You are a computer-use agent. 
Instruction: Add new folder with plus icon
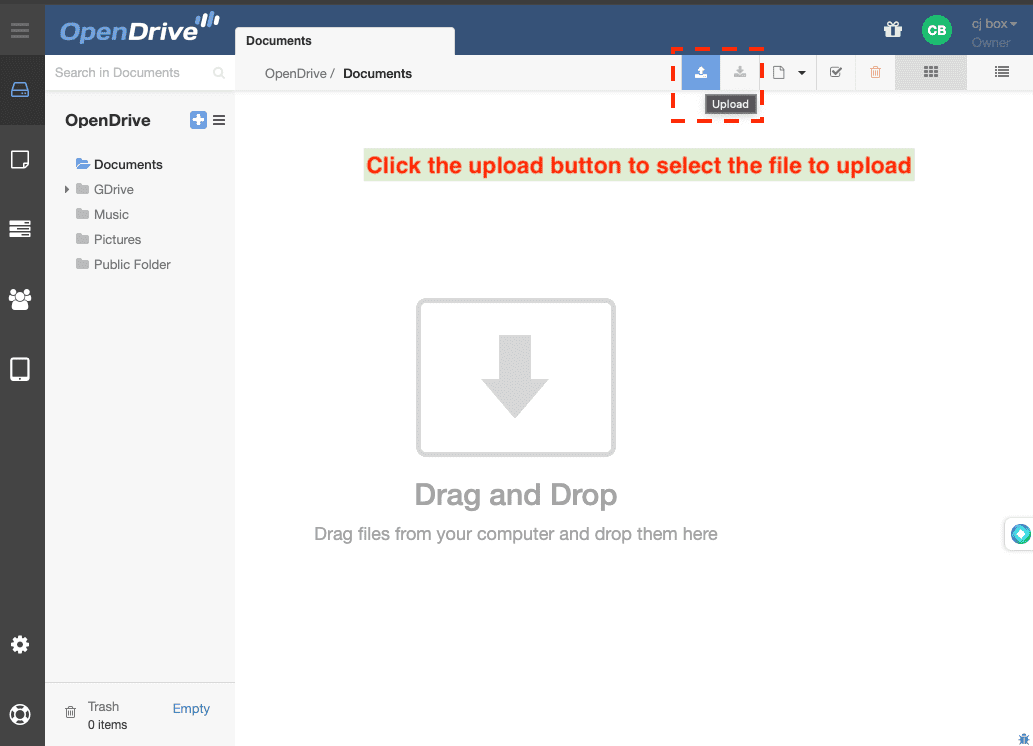pos(198,120)
